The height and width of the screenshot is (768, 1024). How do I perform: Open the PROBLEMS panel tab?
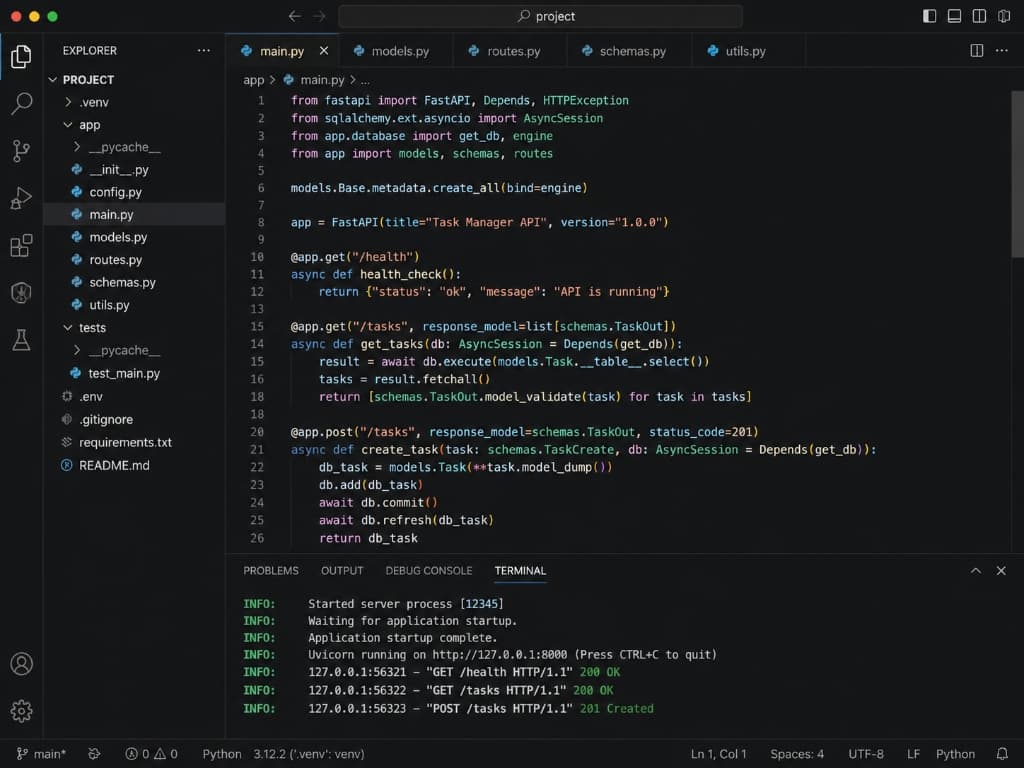tap(271, 570)
